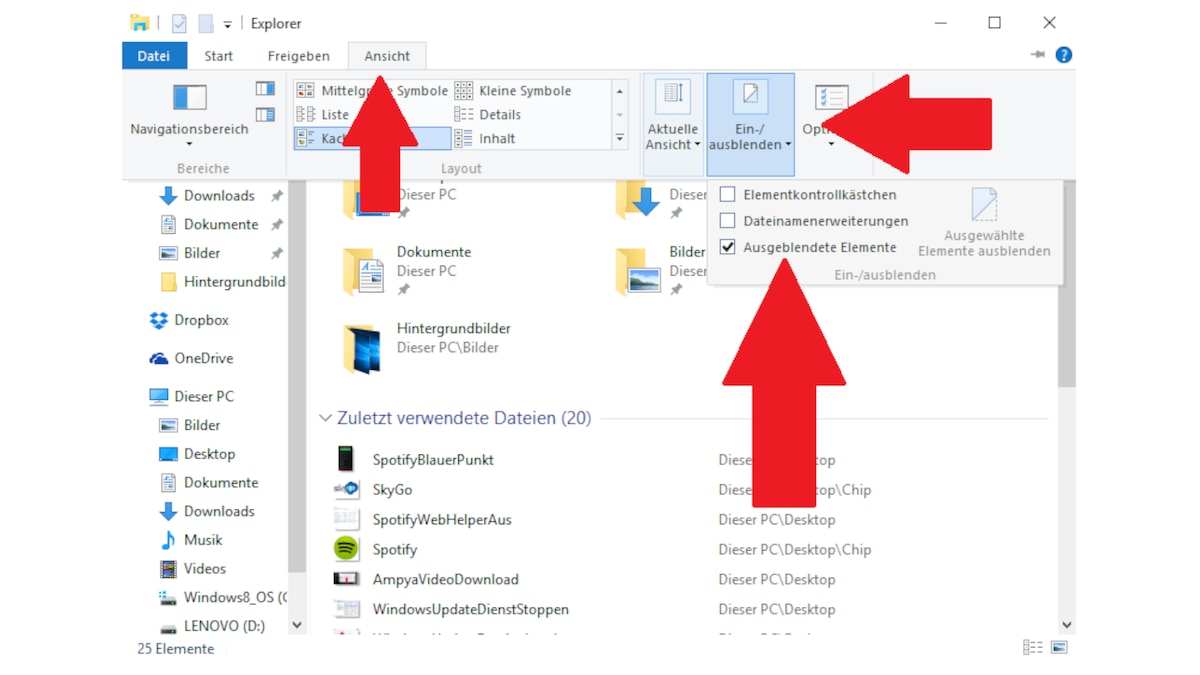1200x675 pixels.
Task: Open OneDrive from the navigation pane
Action: point(204,358)
